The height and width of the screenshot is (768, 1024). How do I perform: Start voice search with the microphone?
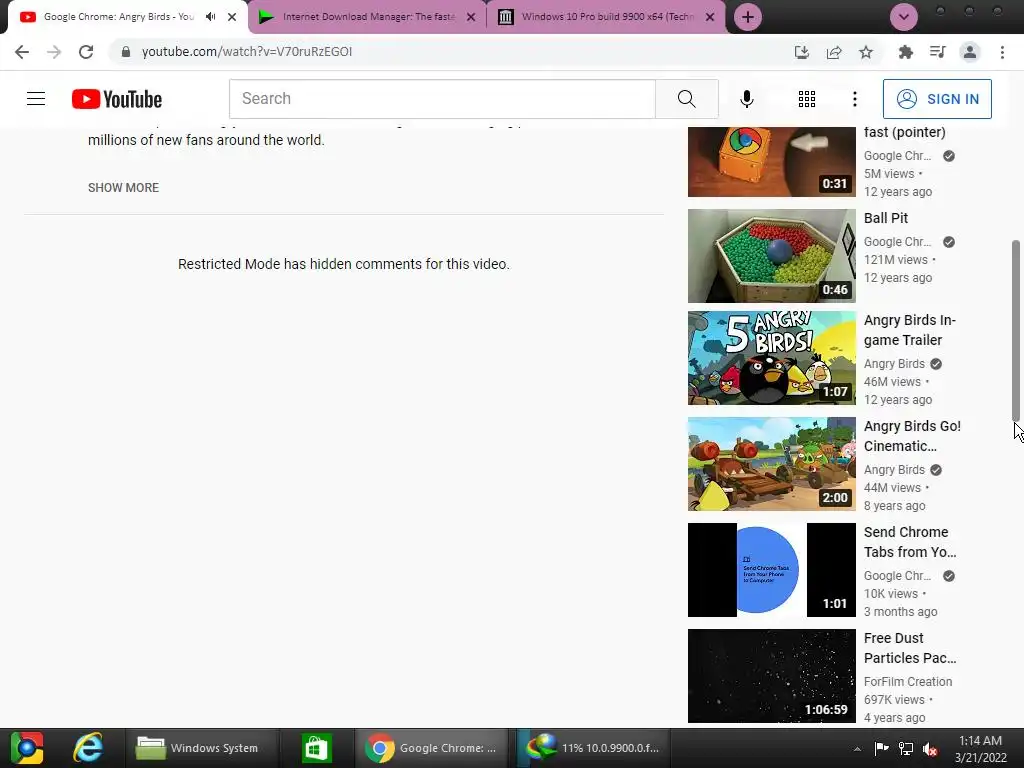(746, 99)
